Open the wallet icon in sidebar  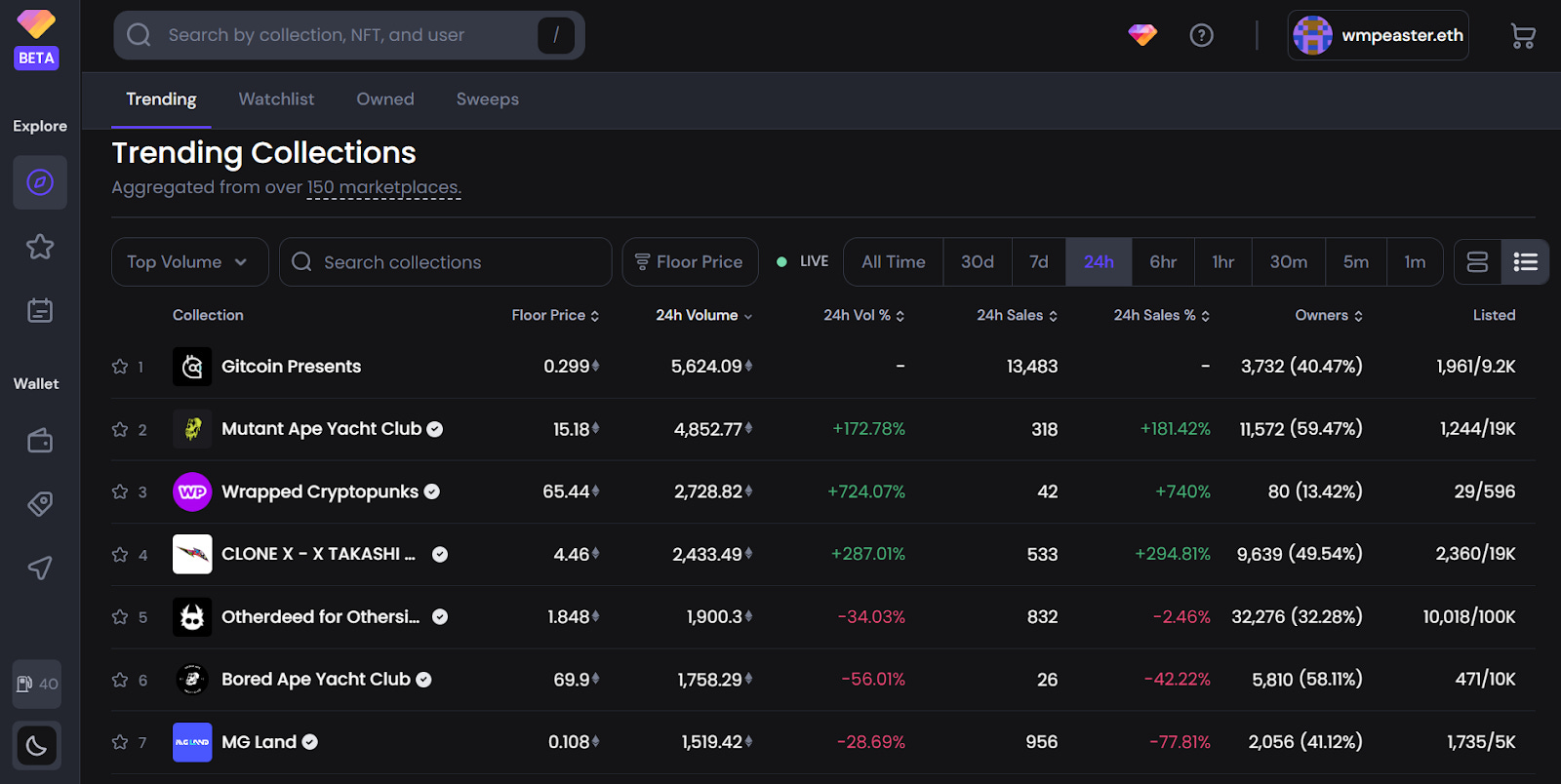[40, 441]
